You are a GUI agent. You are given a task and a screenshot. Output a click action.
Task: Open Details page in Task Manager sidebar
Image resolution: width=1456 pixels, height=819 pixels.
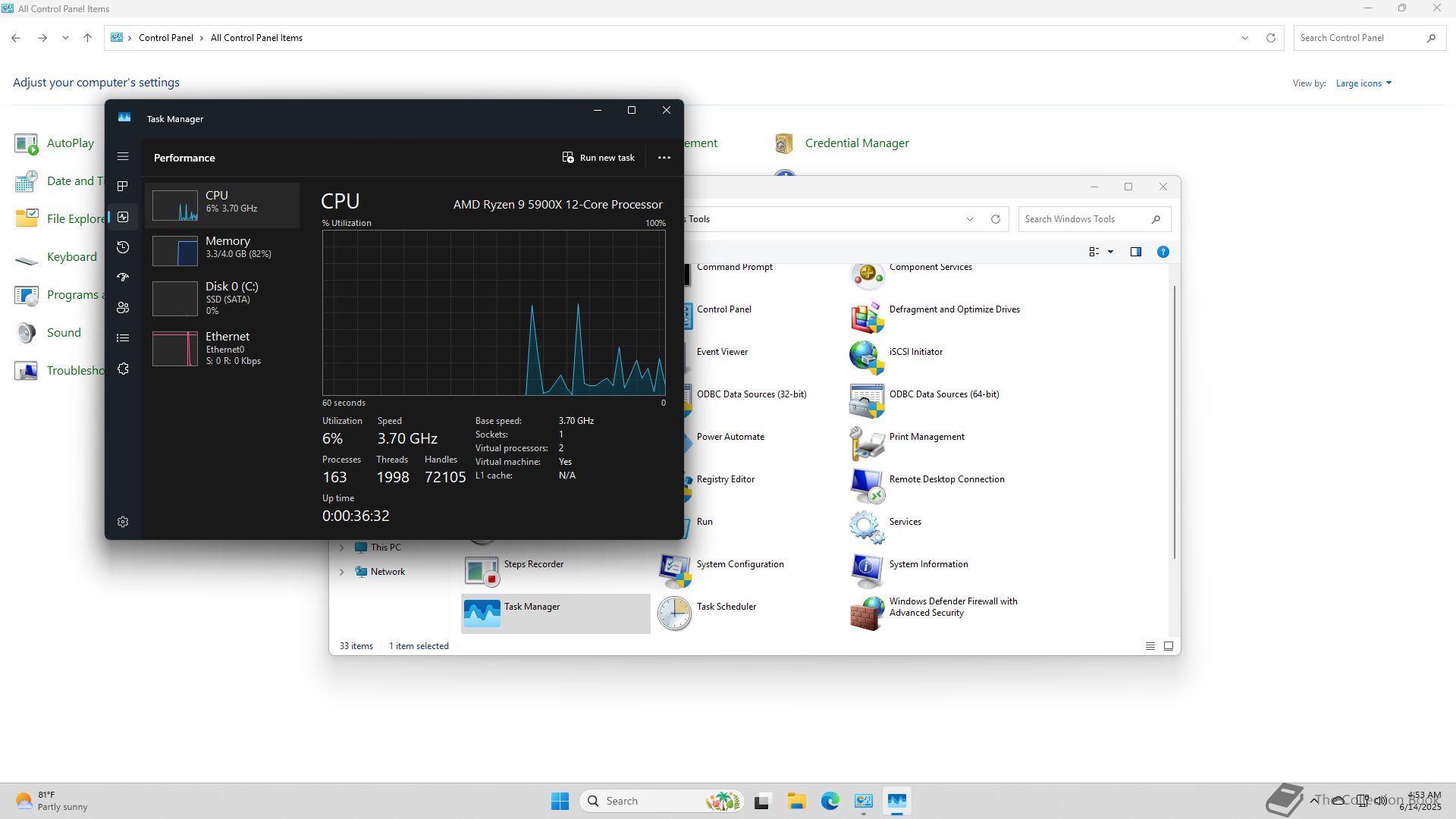(x=123, y=338)
